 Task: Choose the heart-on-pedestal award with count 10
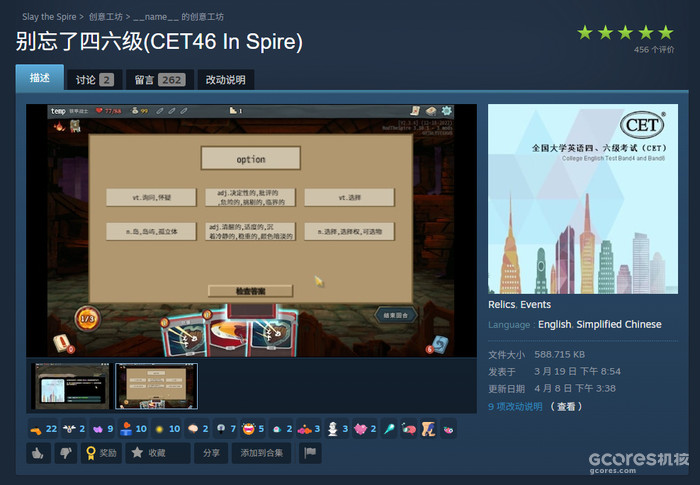(x=133, y=429)
